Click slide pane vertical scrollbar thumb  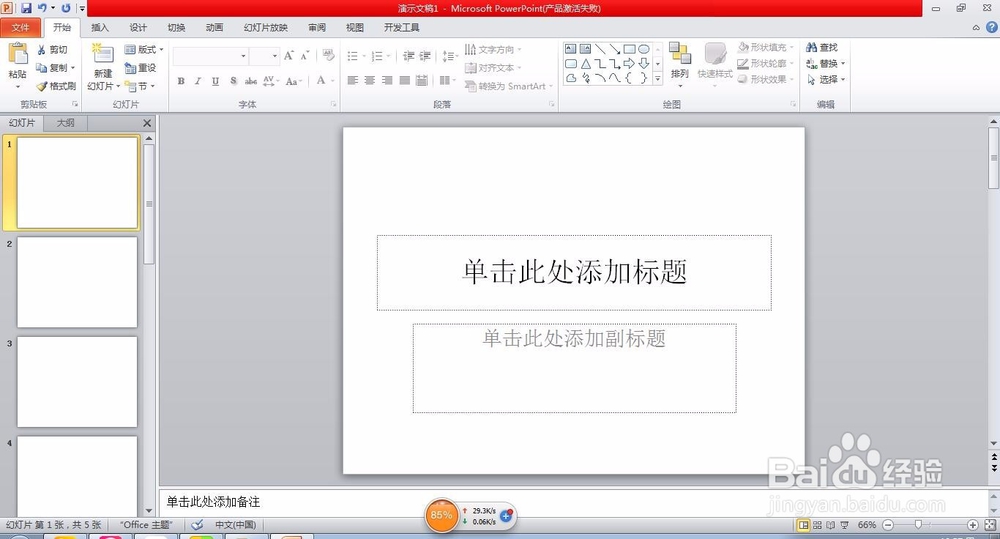tap(993, 158)
